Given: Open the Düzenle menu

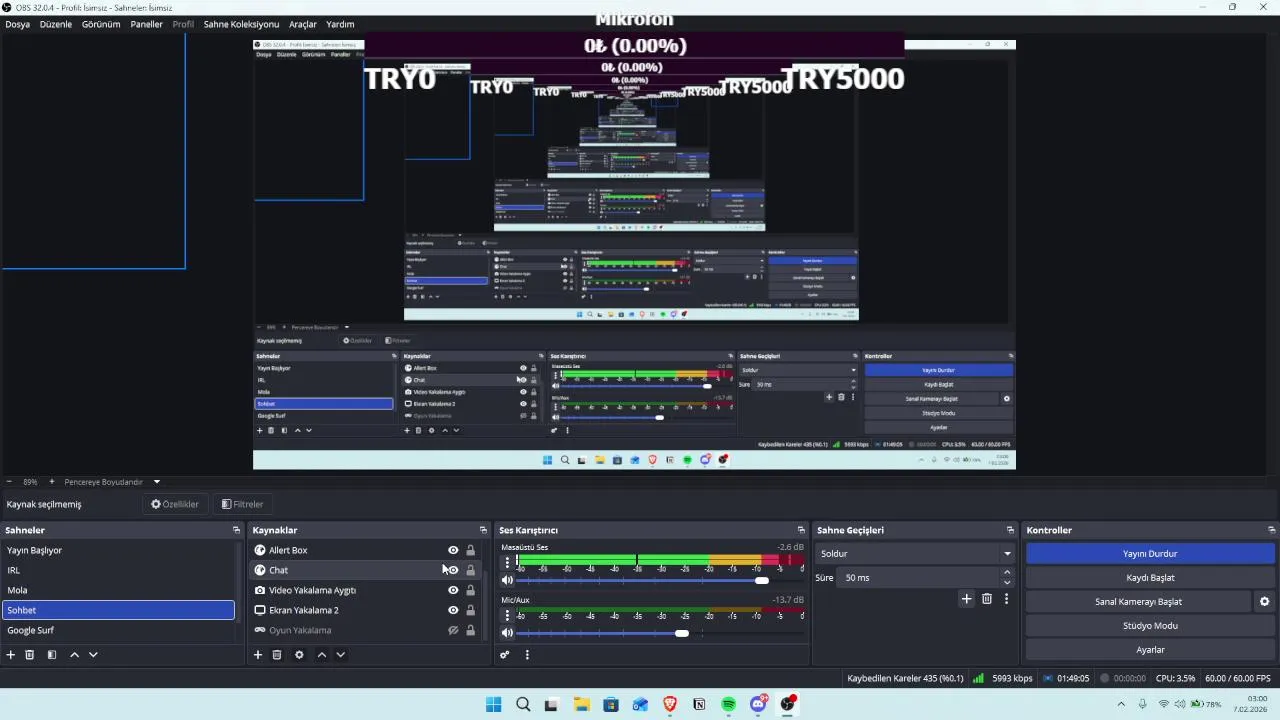Looking at the screenshot, I should coord(56,24).
